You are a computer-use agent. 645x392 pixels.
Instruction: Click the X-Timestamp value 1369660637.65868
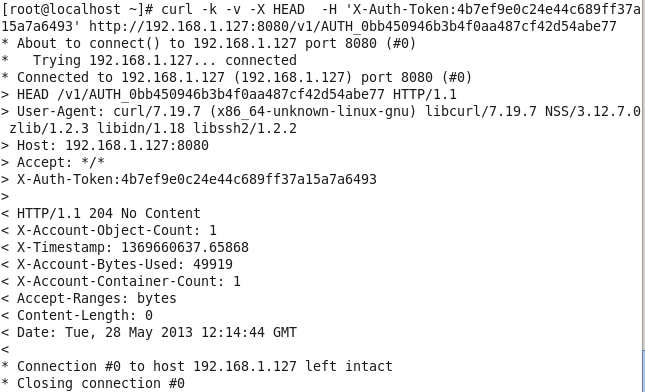[x=185, y=247]
